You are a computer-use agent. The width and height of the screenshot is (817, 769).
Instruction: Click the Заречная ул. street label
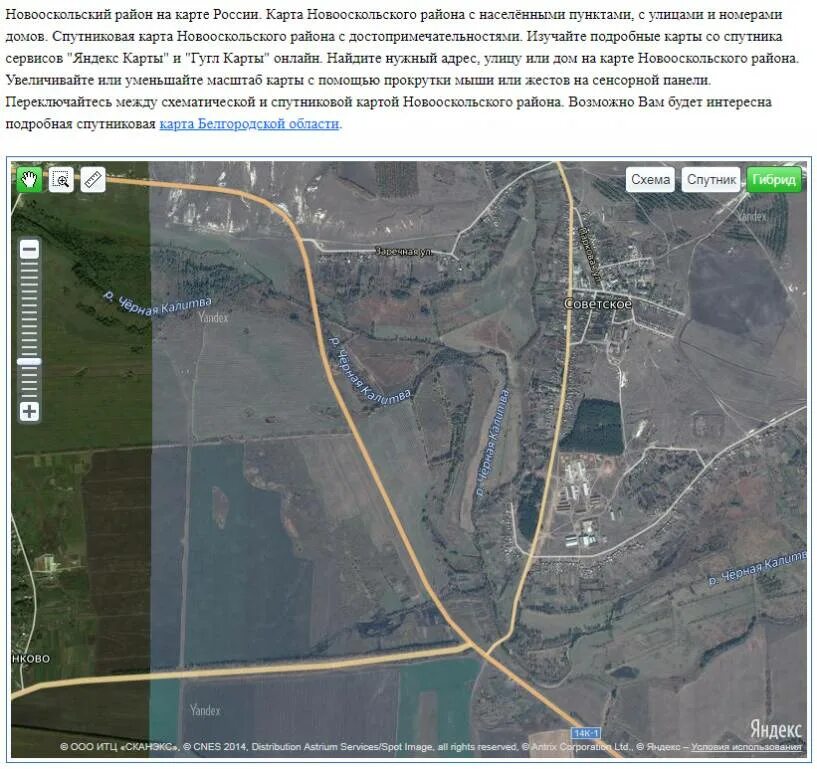click(403, 252)
